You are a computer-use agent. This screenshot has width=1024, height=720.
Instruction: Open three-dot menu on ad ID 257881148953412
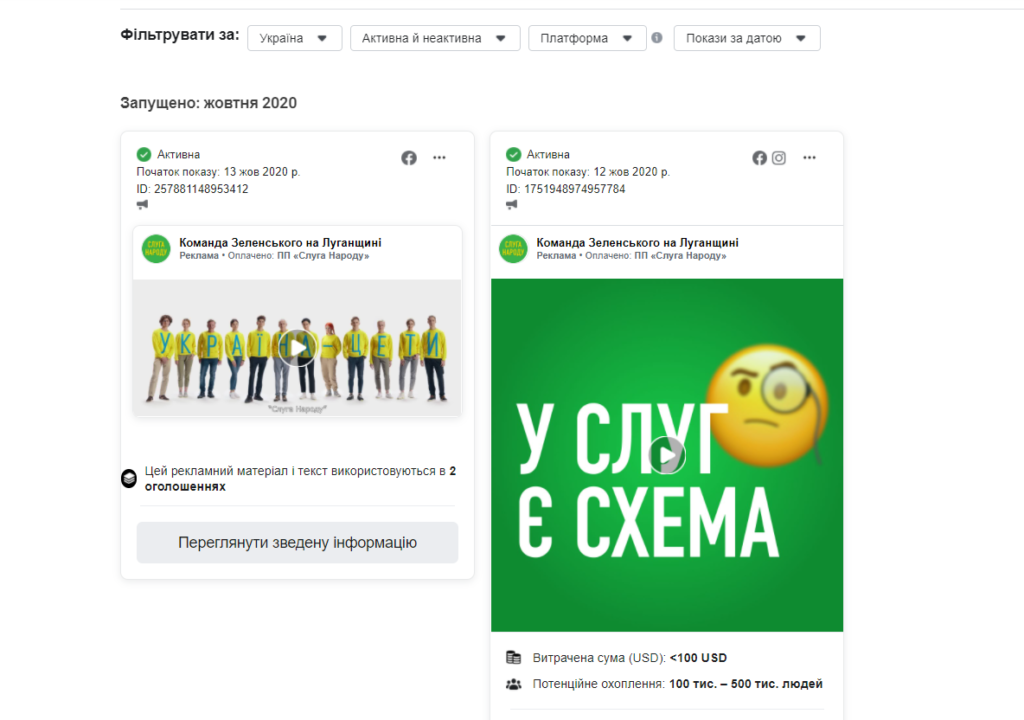[x=440, y=157]
